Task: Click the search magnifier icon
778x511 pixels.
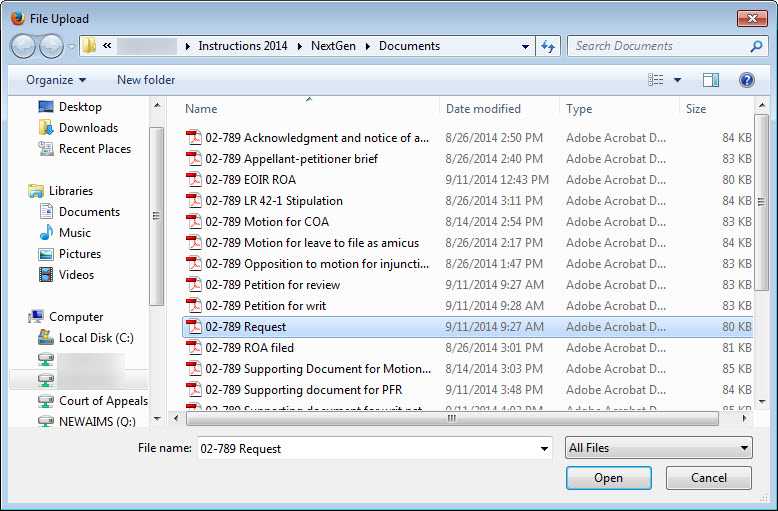Action: 756,46
